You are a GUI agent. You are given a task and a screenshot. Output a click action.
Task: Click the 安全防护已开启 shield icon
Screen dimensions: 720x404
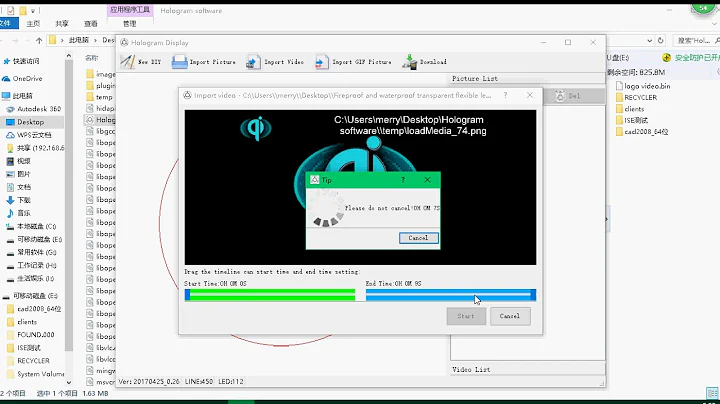point(666,57)
